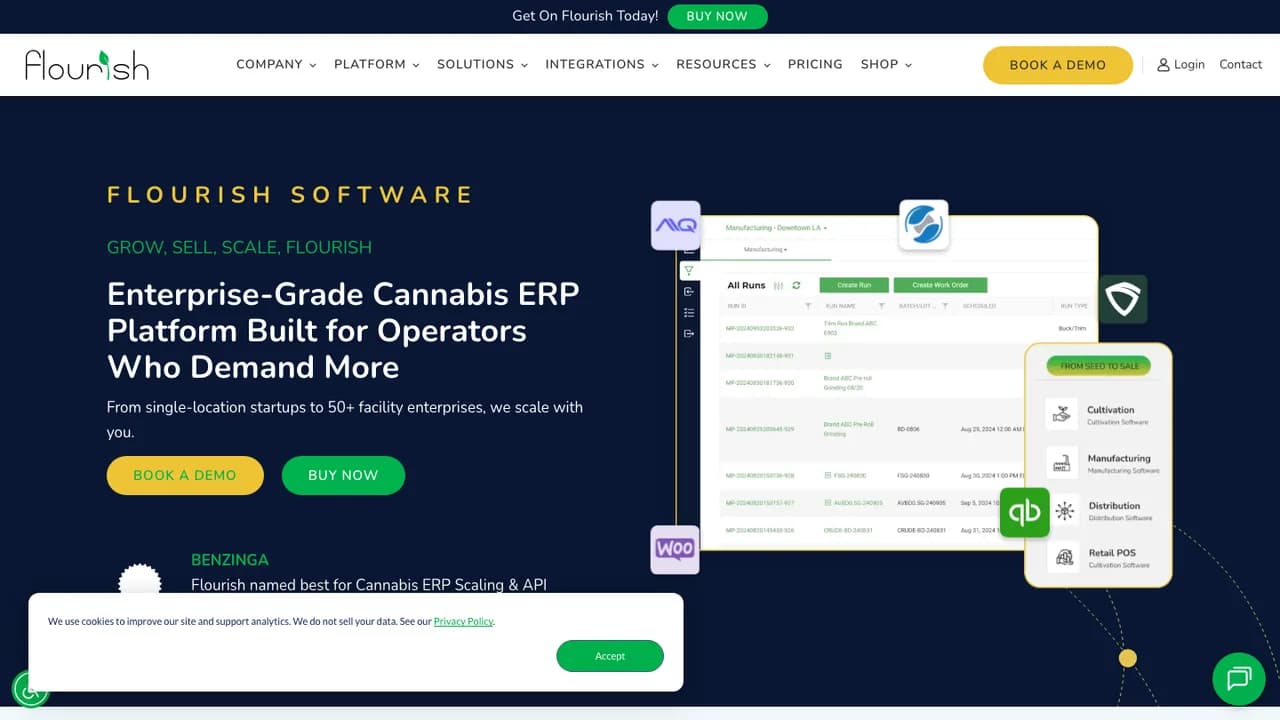Click the refresh icon beside All Runs
Viewport: 1280px width, 720px height.
click(x=796, y=286)
